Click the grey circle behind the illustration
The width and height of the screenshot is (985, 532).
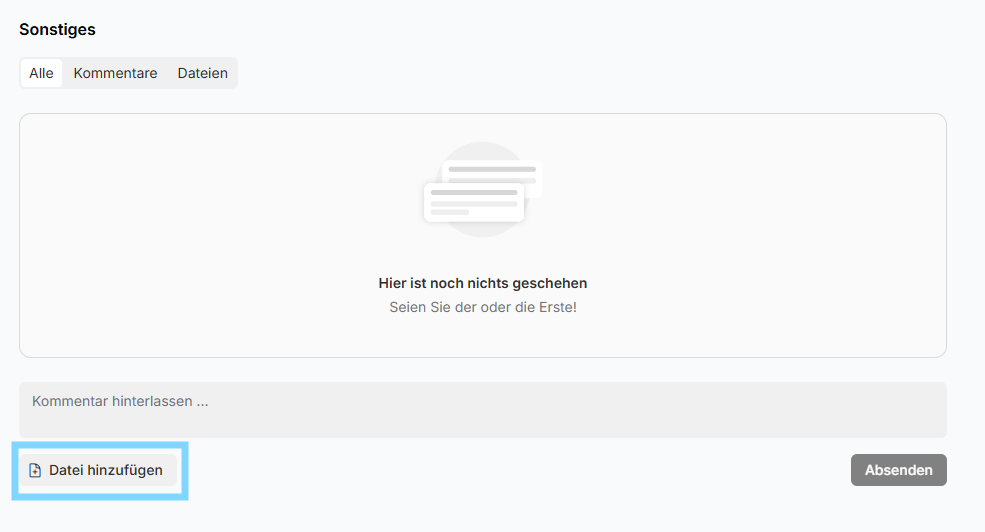tap(483, 152)
